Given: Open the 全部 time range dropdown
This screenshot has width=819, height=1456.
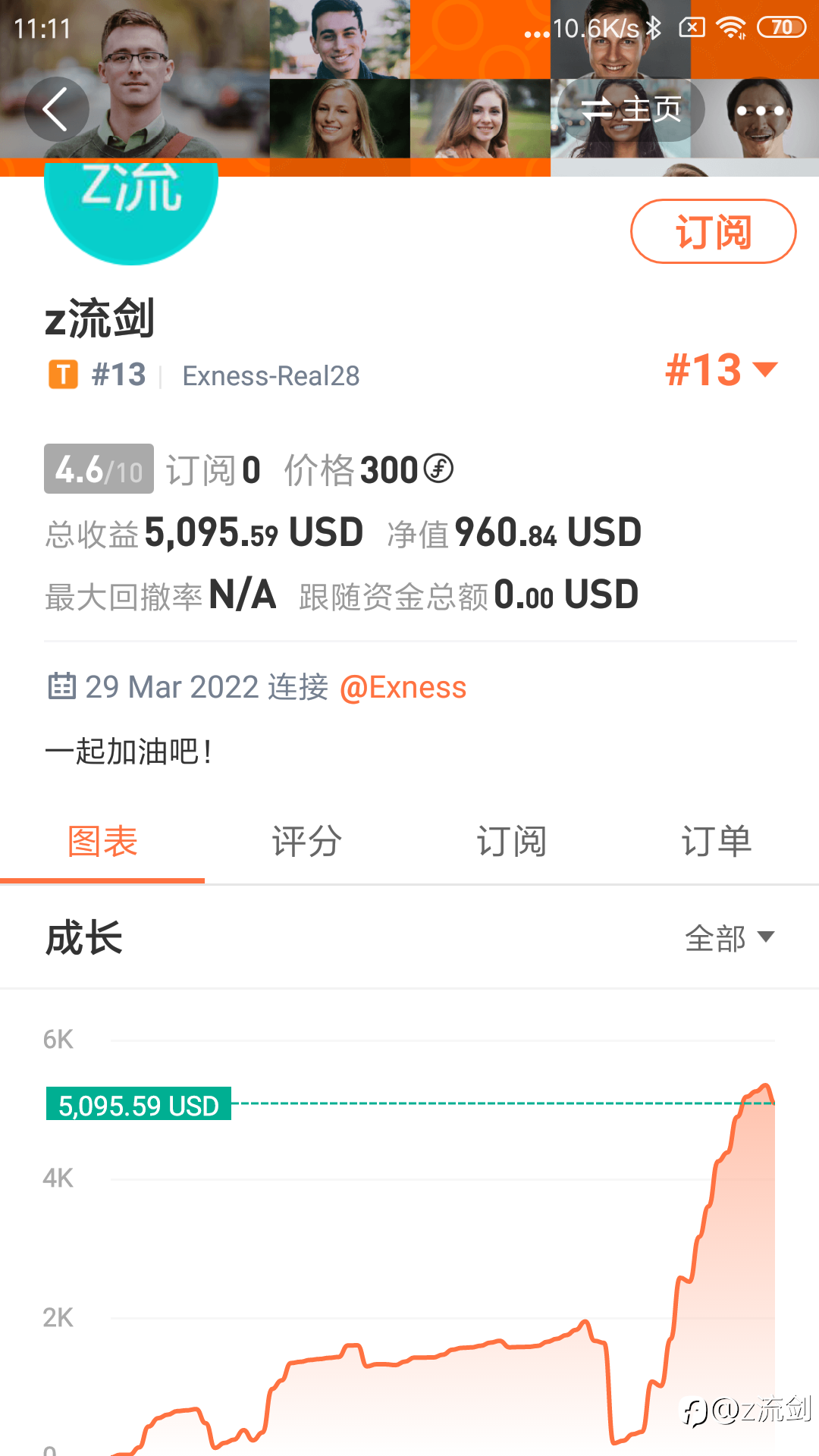Looking at the screenshot, I should 730,937.
